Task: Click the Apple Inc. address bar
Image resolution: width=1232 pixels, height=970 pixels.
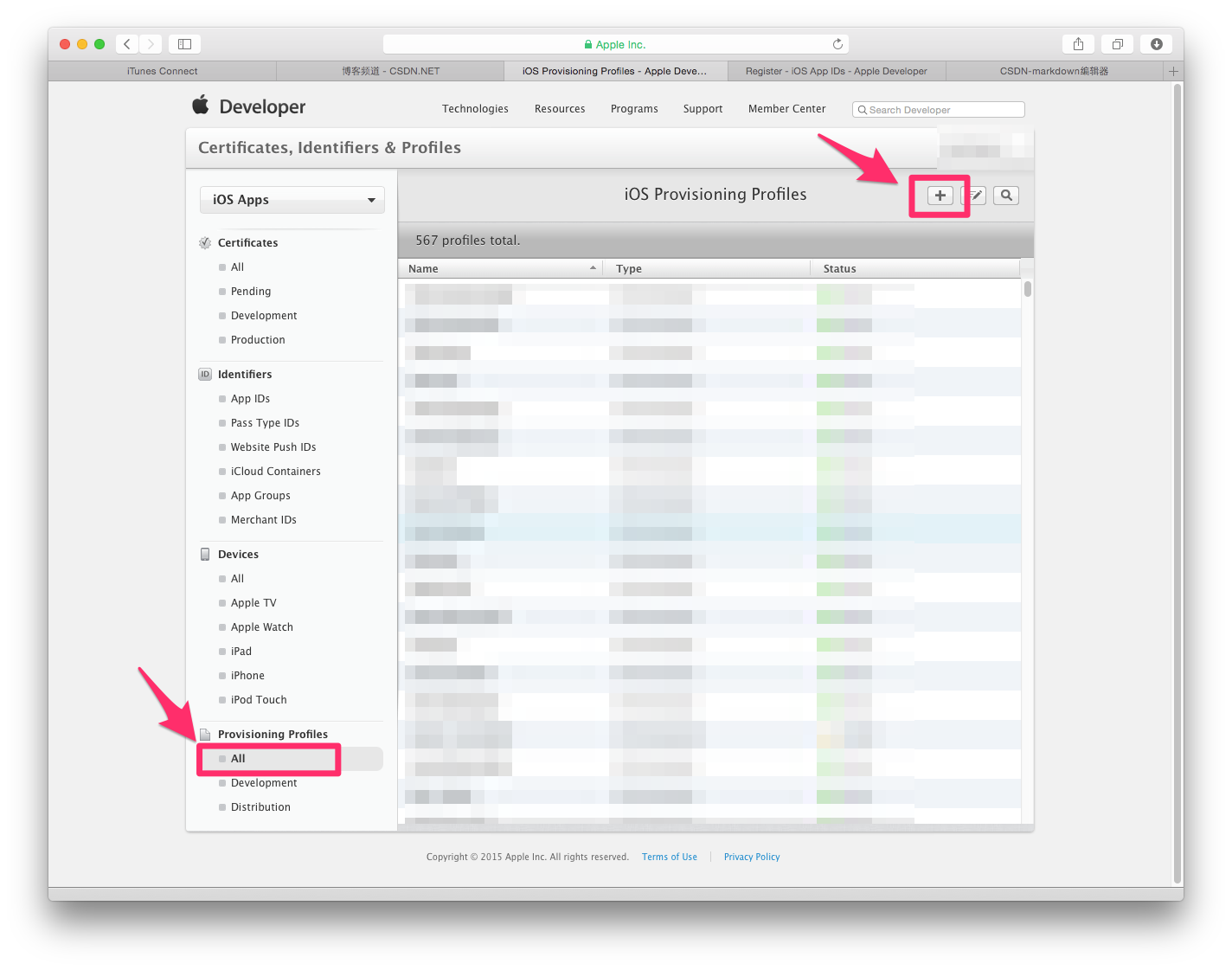Action: pyautogui.click(x=615, y=44)
